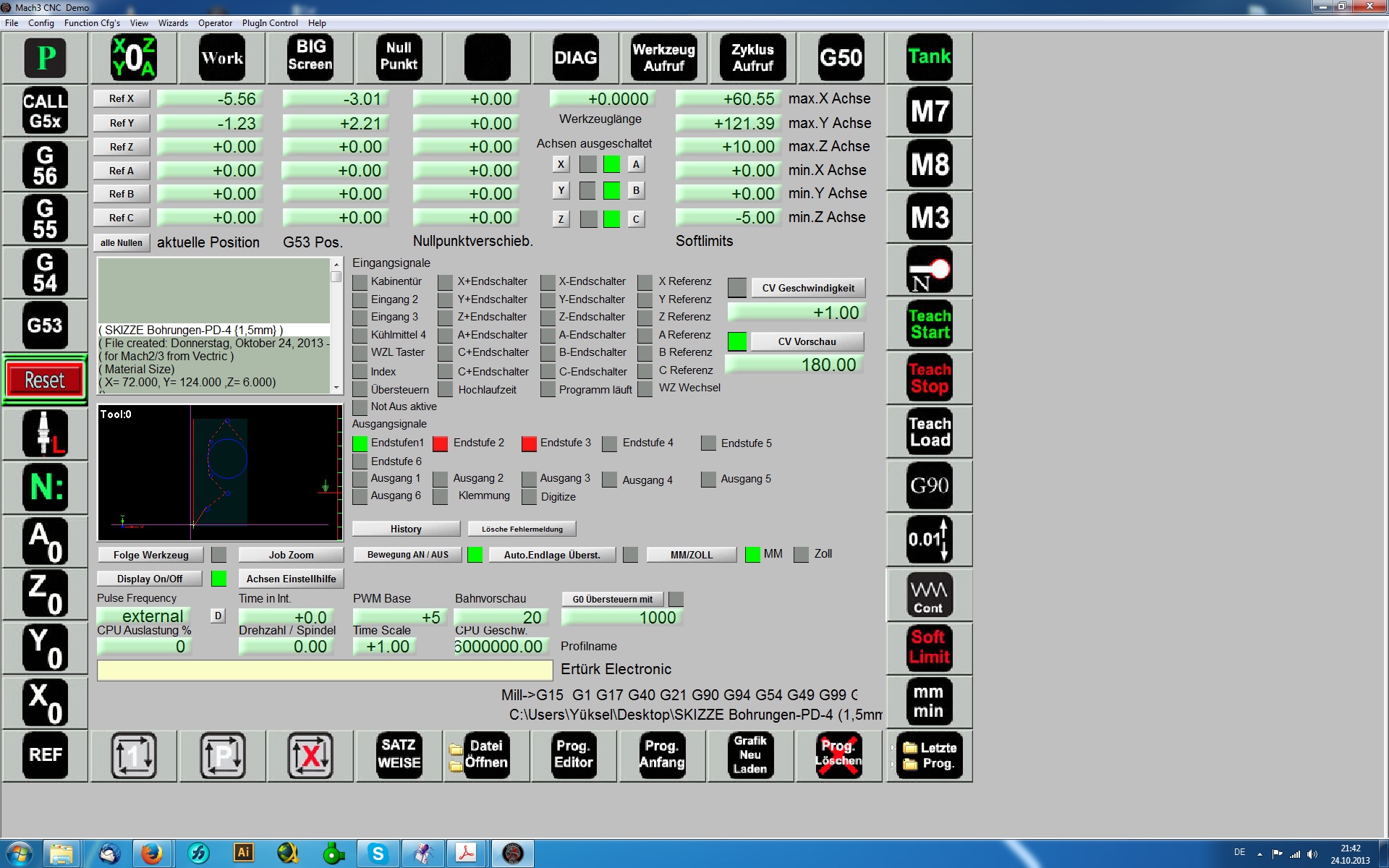Toggle the CV Geschwindigkeit indicator
The height and width of the screenshot is (868, 1389).
tap(737, 288)
